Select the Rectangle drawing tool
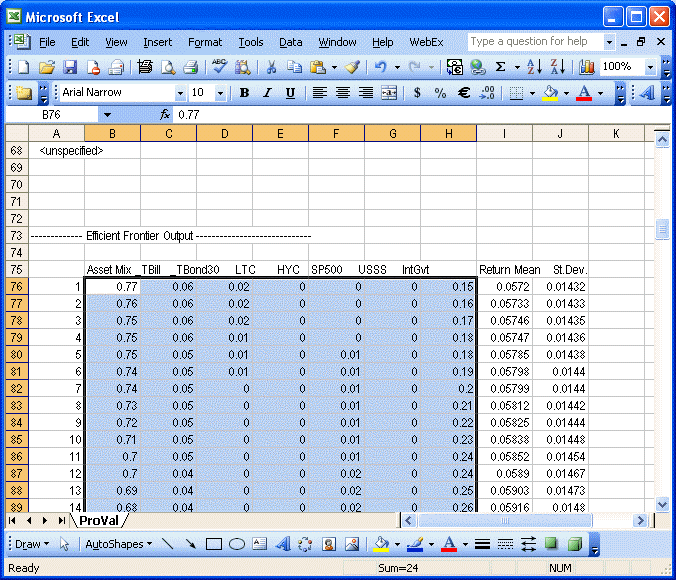The width and height of the screenshot is (676, 580). 213,545
